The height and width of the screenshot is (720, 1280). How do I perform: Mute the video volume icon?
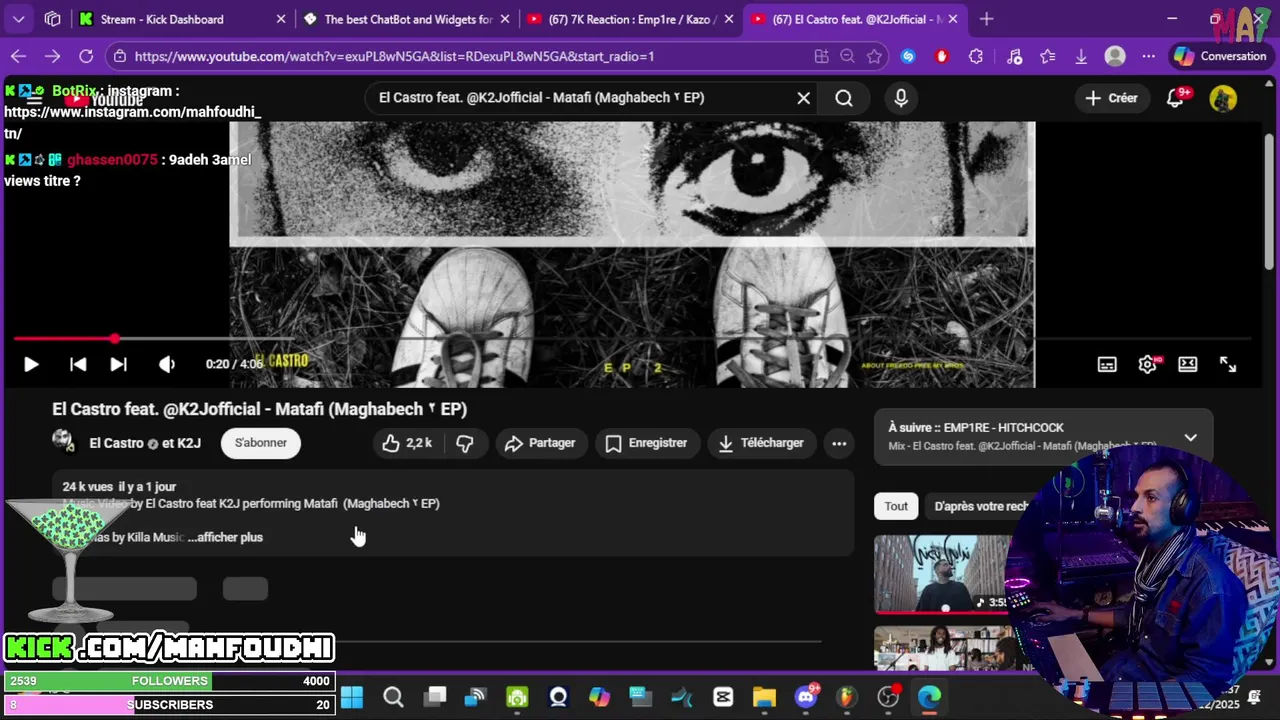click(167, 365)
